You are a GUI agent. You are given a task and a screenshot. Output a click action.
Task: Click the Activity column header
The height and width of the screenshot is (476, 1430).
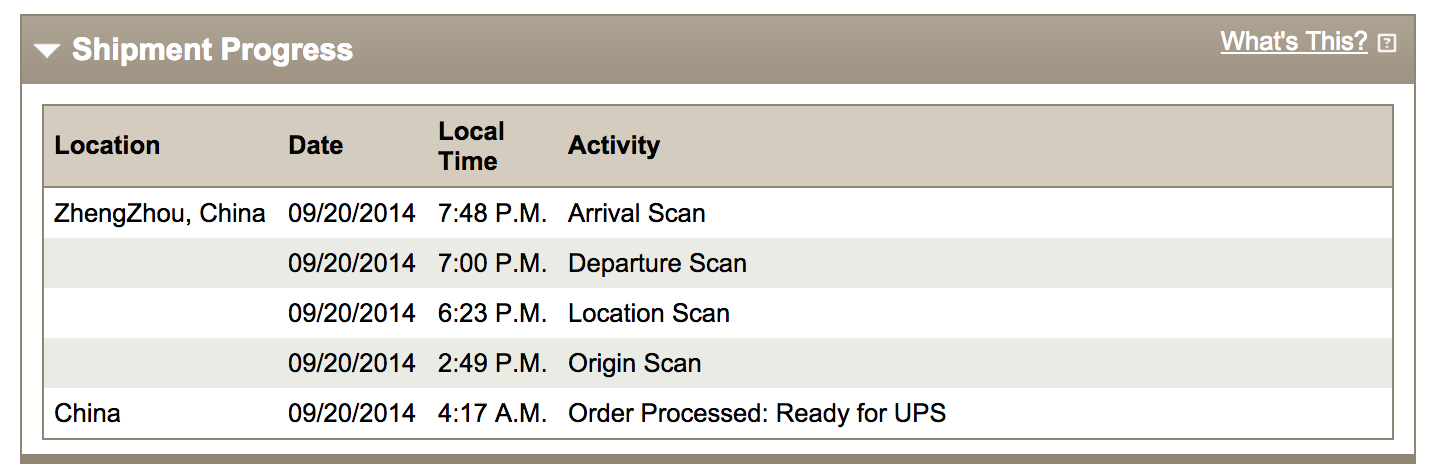click(614, 146)
